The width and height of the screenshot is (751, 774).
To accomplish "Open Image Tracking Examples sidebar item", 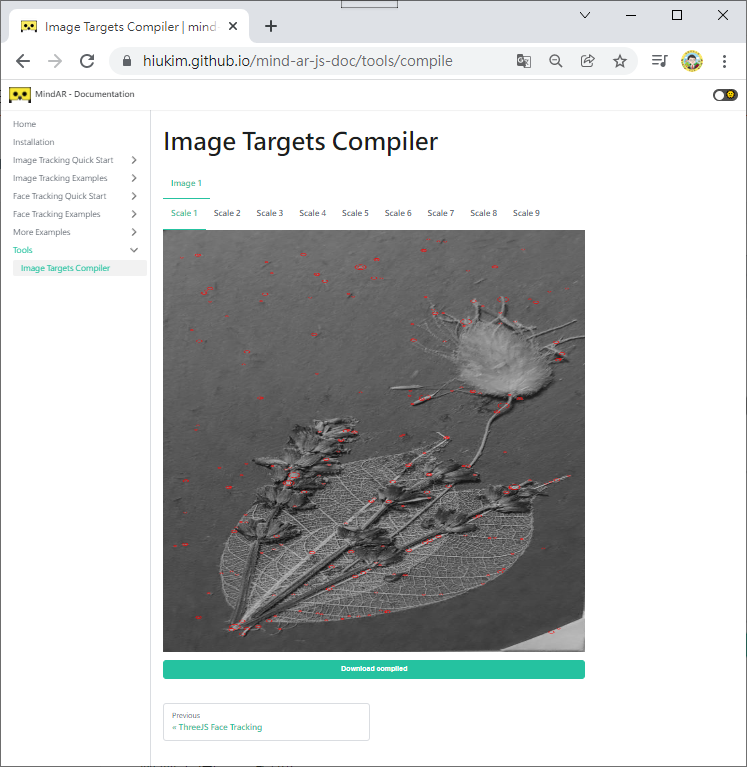I will (60, 178).
